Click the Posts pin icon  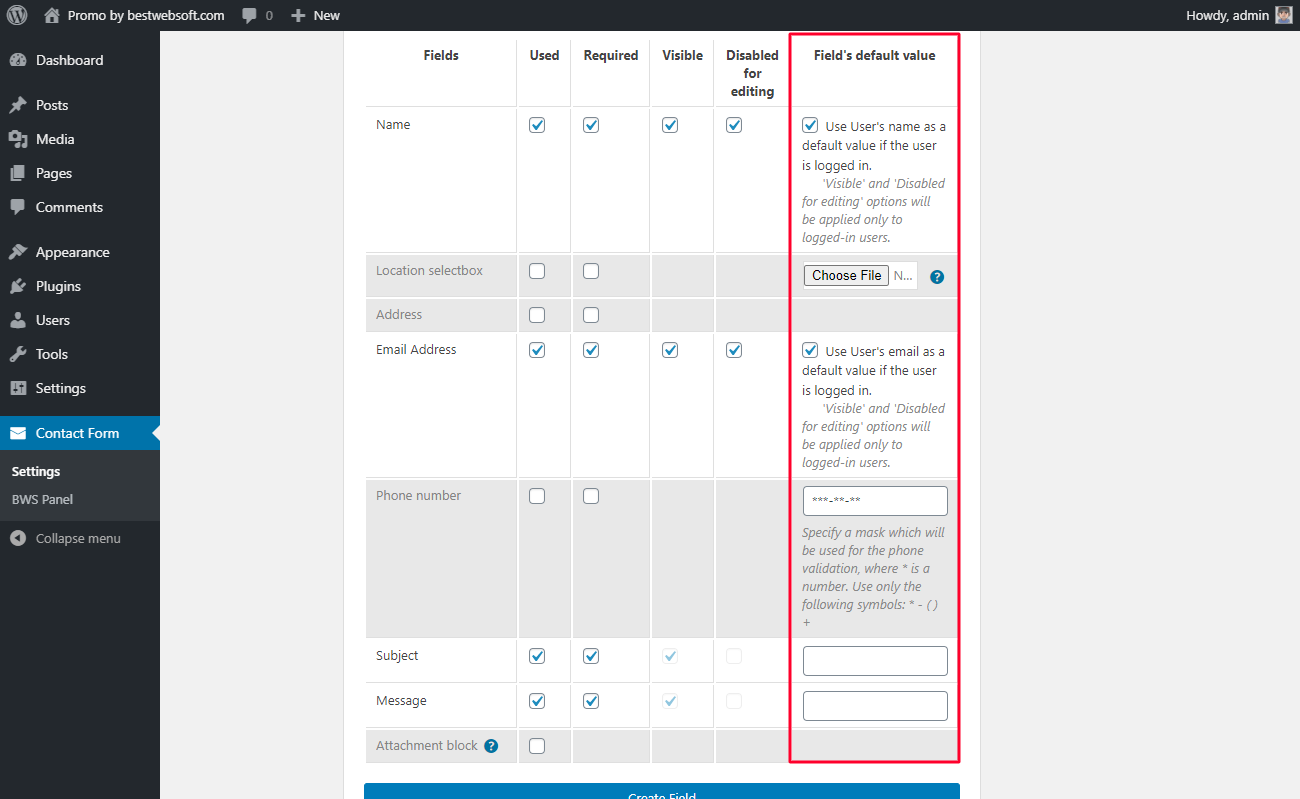18,105
